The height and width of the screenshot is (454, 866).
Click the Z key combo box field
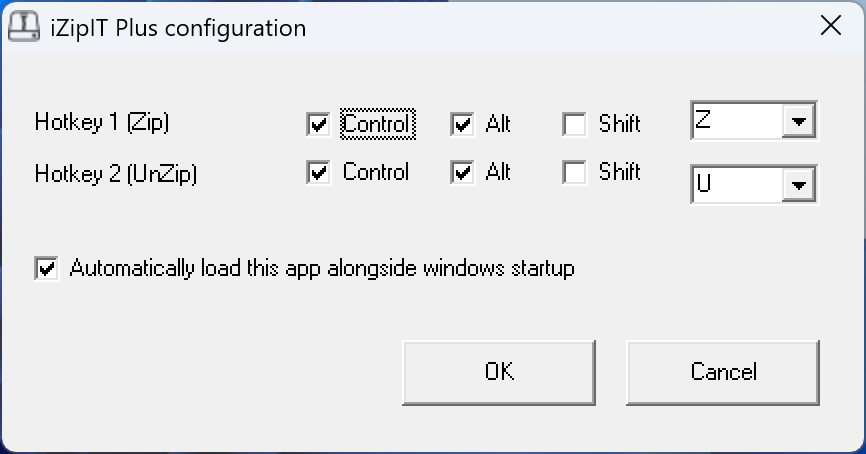tap(736, 122)
